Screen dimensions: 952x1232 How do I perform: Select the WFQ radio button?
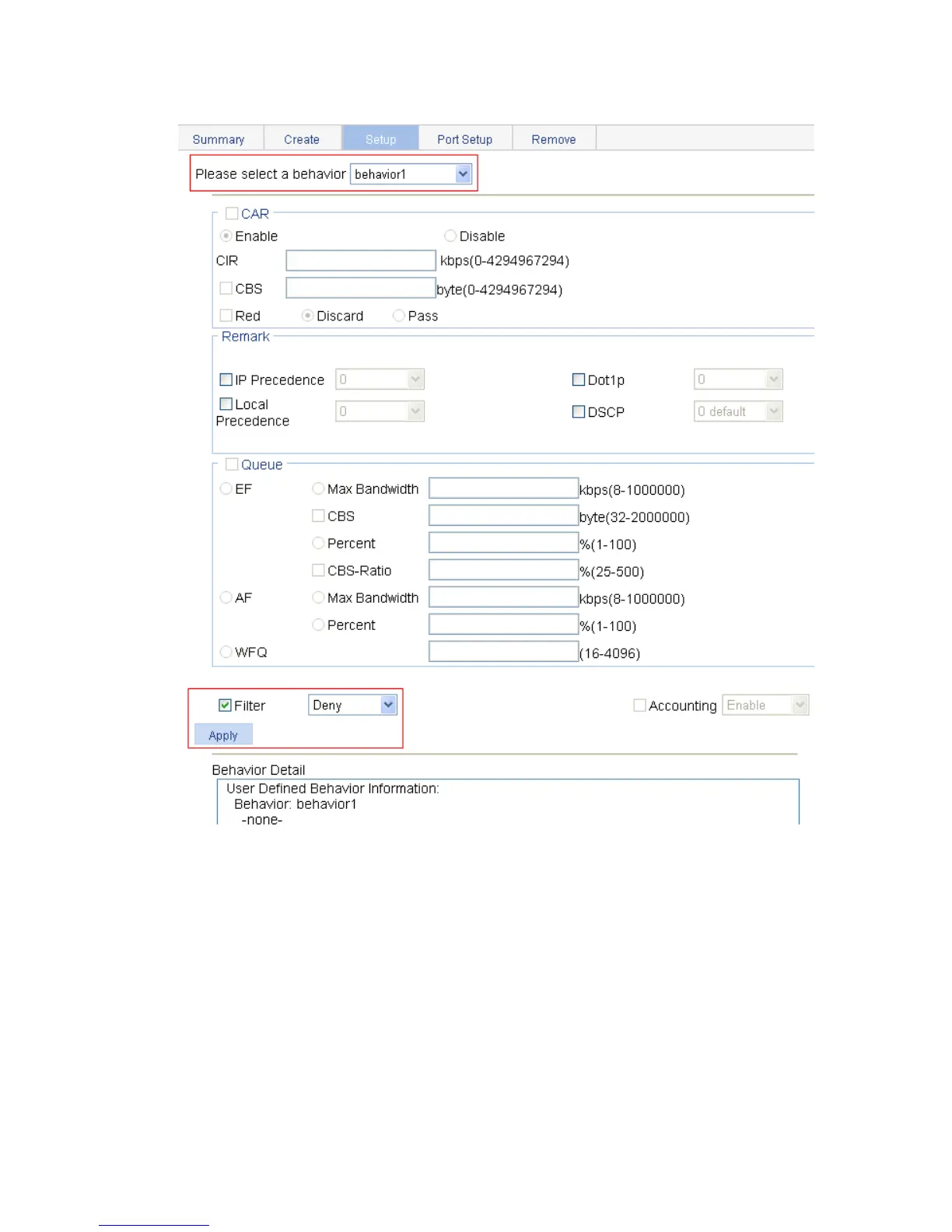pos(226,652)
